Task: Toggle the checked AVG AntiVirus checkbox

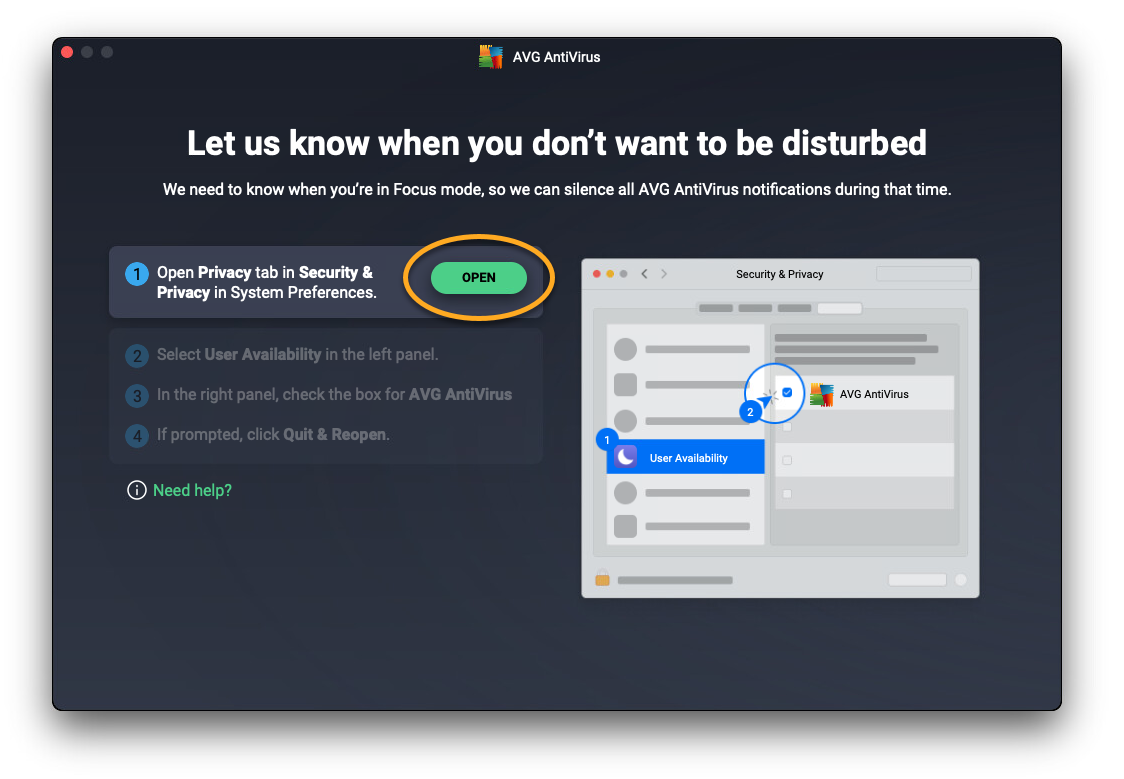Action: coord(787,393)
